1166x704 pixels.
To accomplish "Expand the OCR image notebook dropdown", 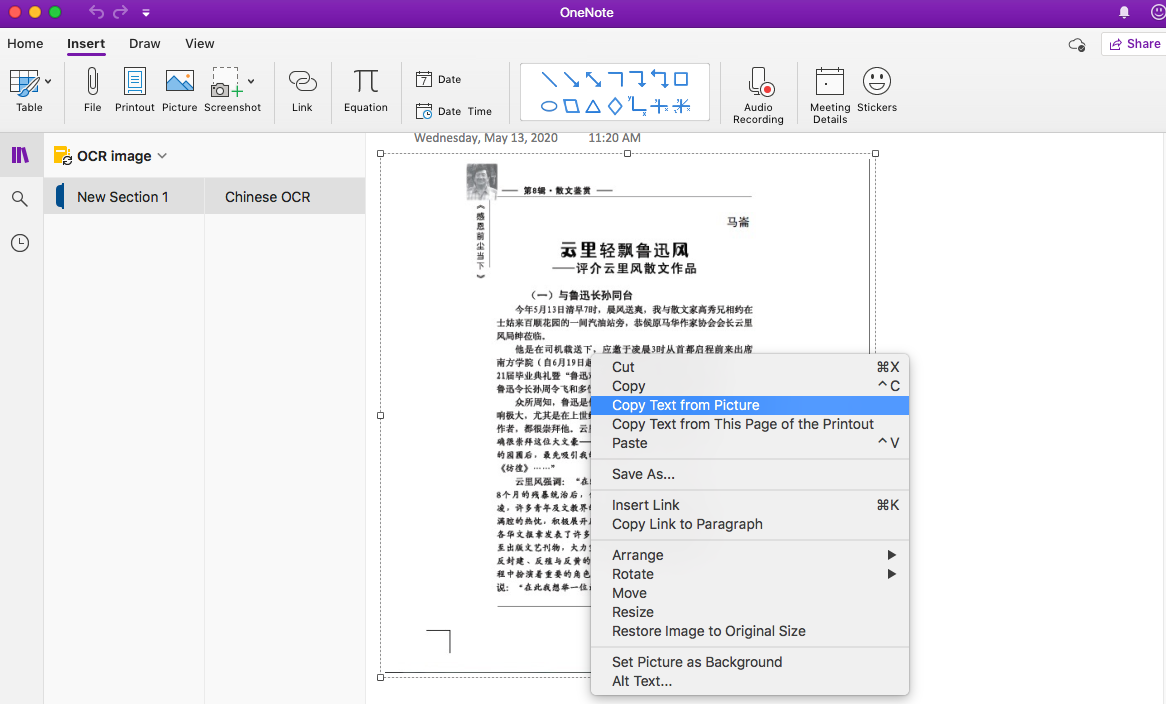I will point(162,156).
